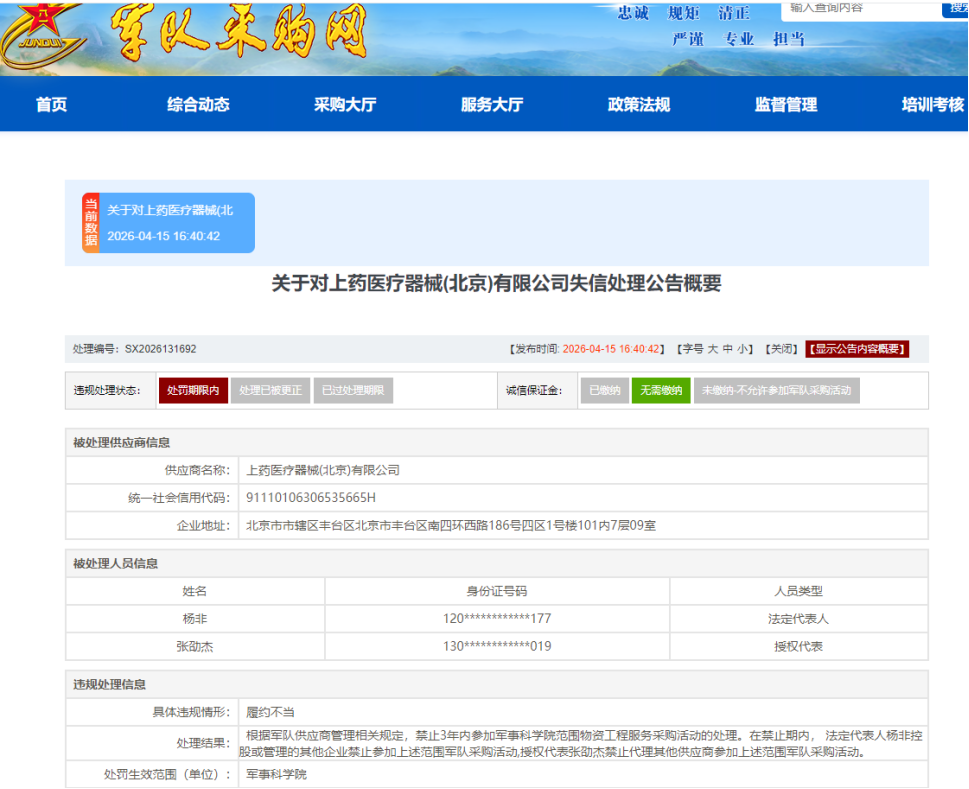The width and height of the screenshot is (969, 789).
Task: Select the 处罚期限内 status tag
Action: [x=194, y=391]
